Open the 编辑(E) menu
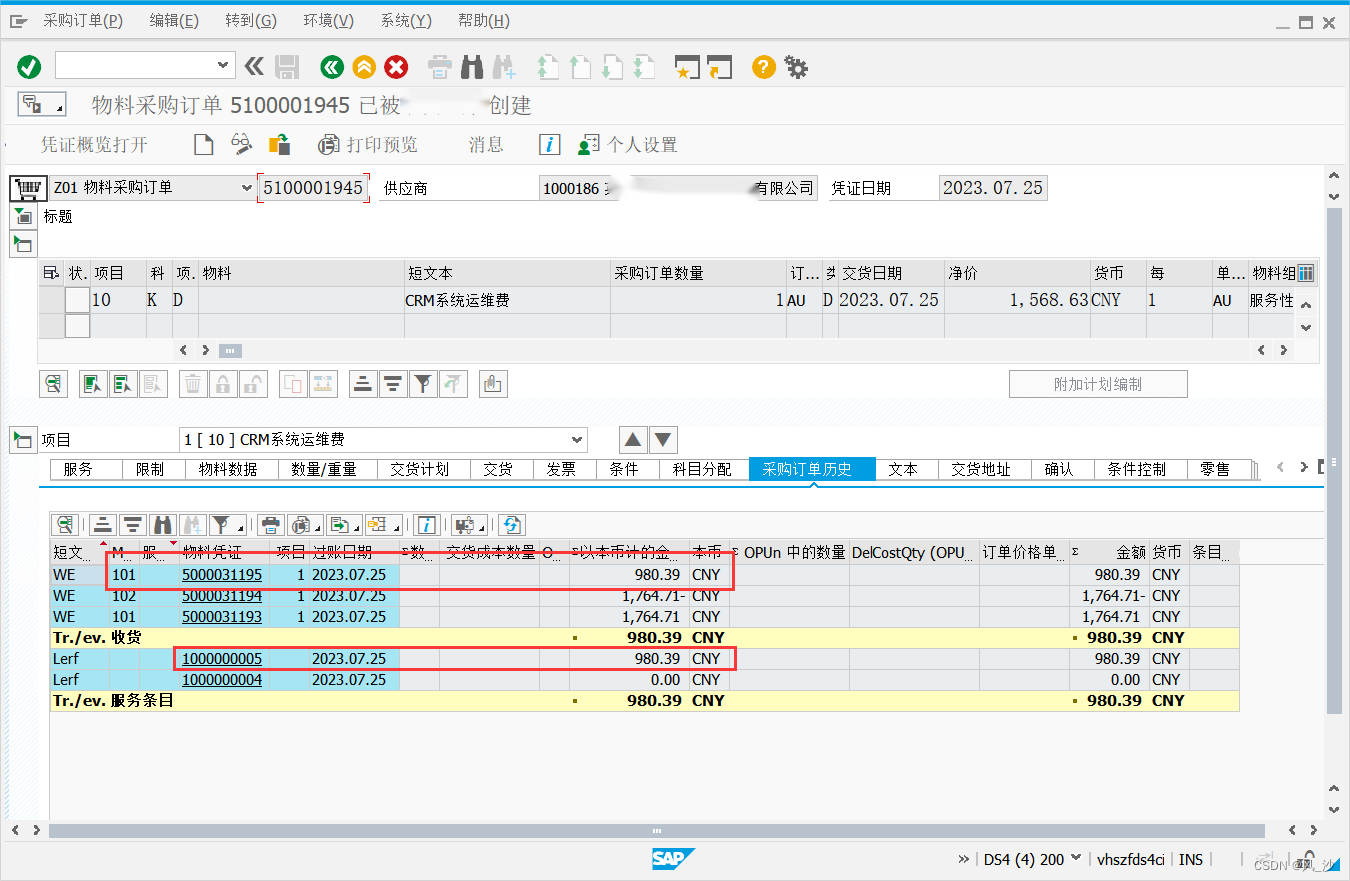This screenshot has height=881, width=1350. (x=174, y=21)
